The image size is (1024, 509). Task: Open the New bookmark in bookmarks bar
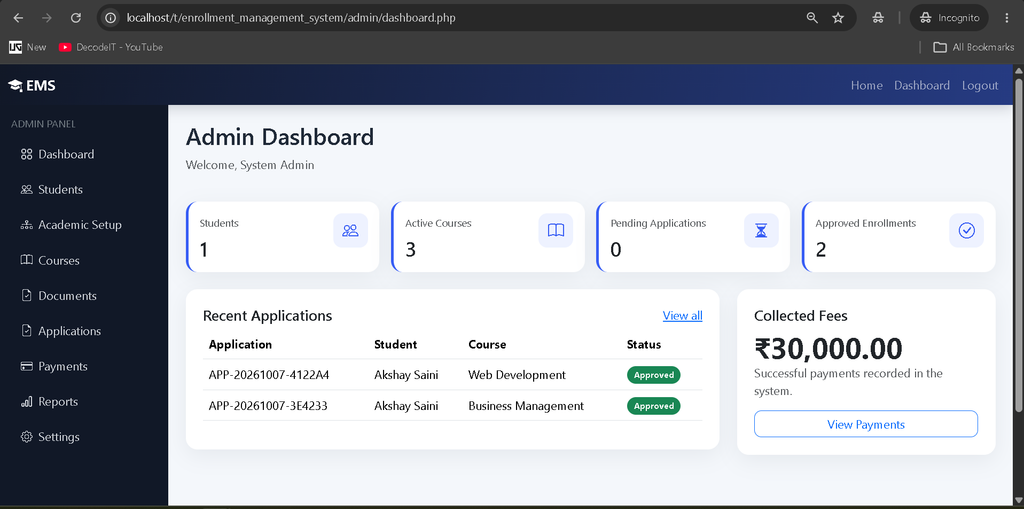tap(28, 47)
